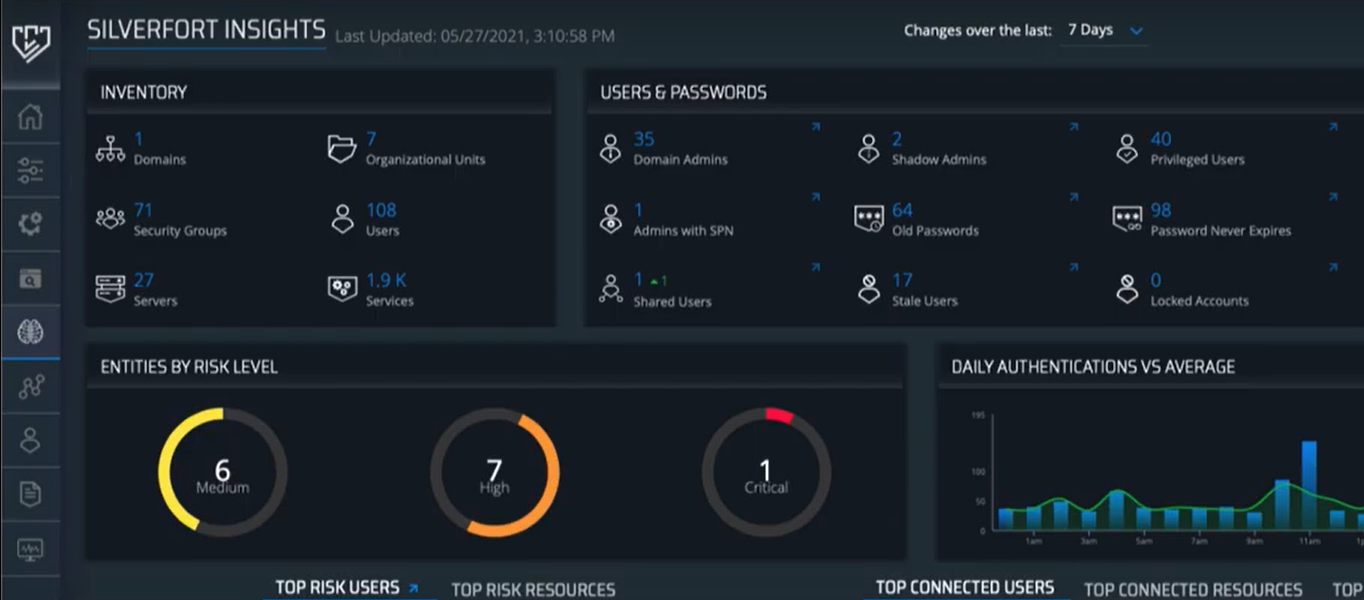Click the Last Updated timestamp text
Viewport: 1364px width, 600px height.
[x=474, y=36]
